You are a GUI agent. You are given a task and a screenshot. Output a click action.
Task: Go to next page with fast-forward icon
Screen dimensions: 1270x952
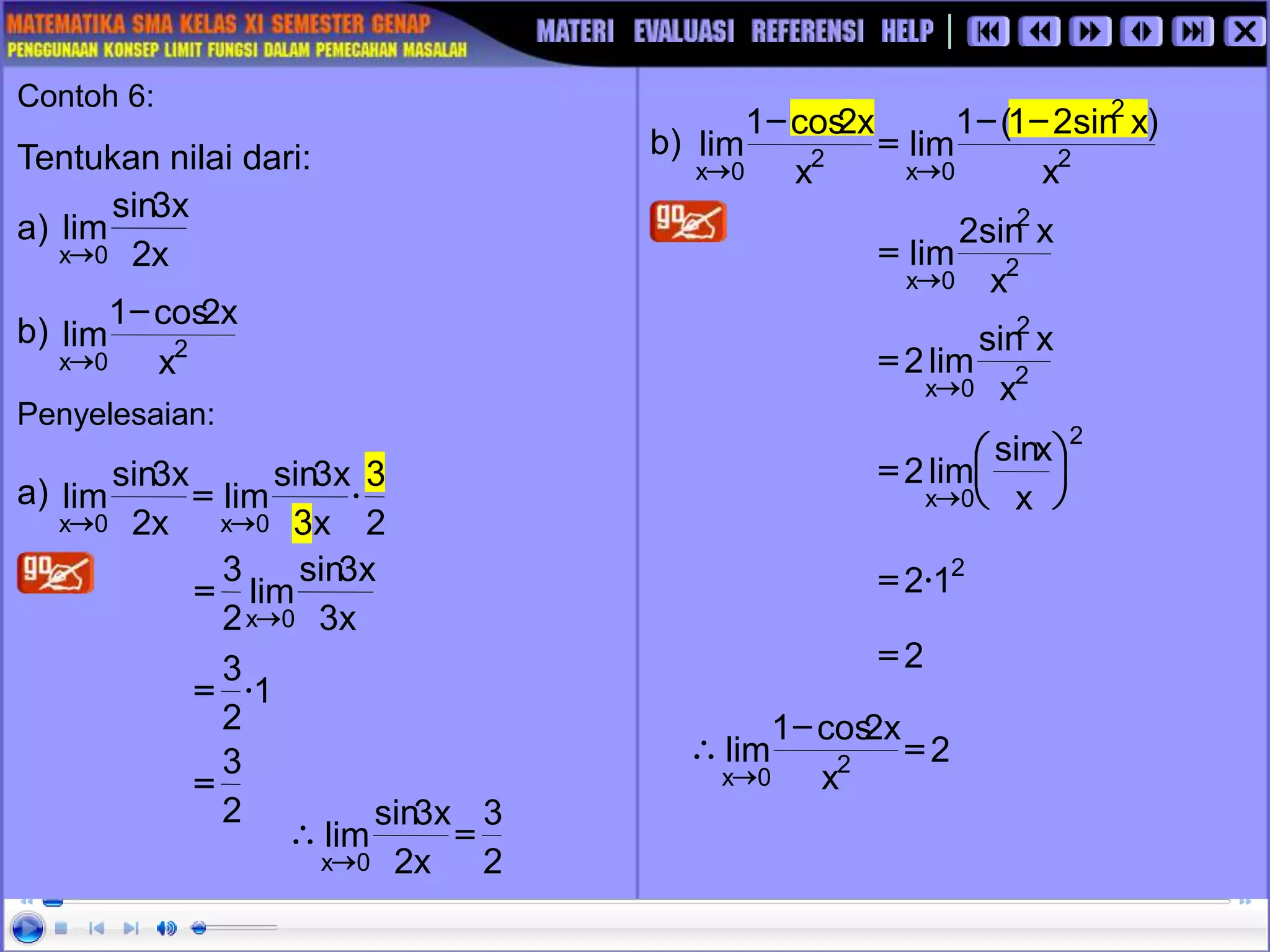1090,32
